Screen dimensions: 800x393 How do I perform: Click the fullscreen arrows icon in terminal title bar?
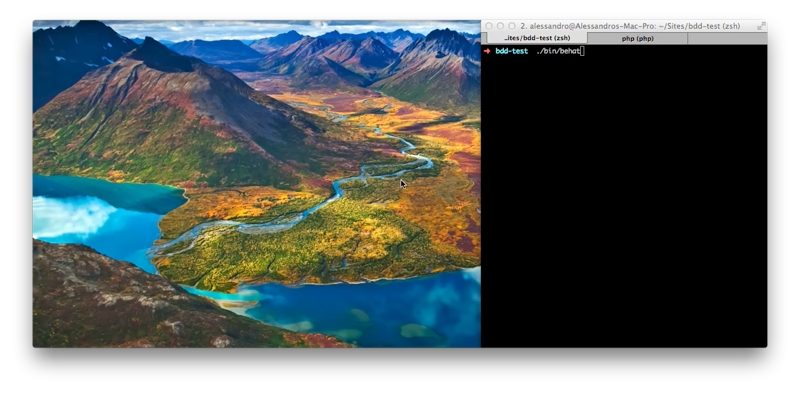[x=761, y=26]
